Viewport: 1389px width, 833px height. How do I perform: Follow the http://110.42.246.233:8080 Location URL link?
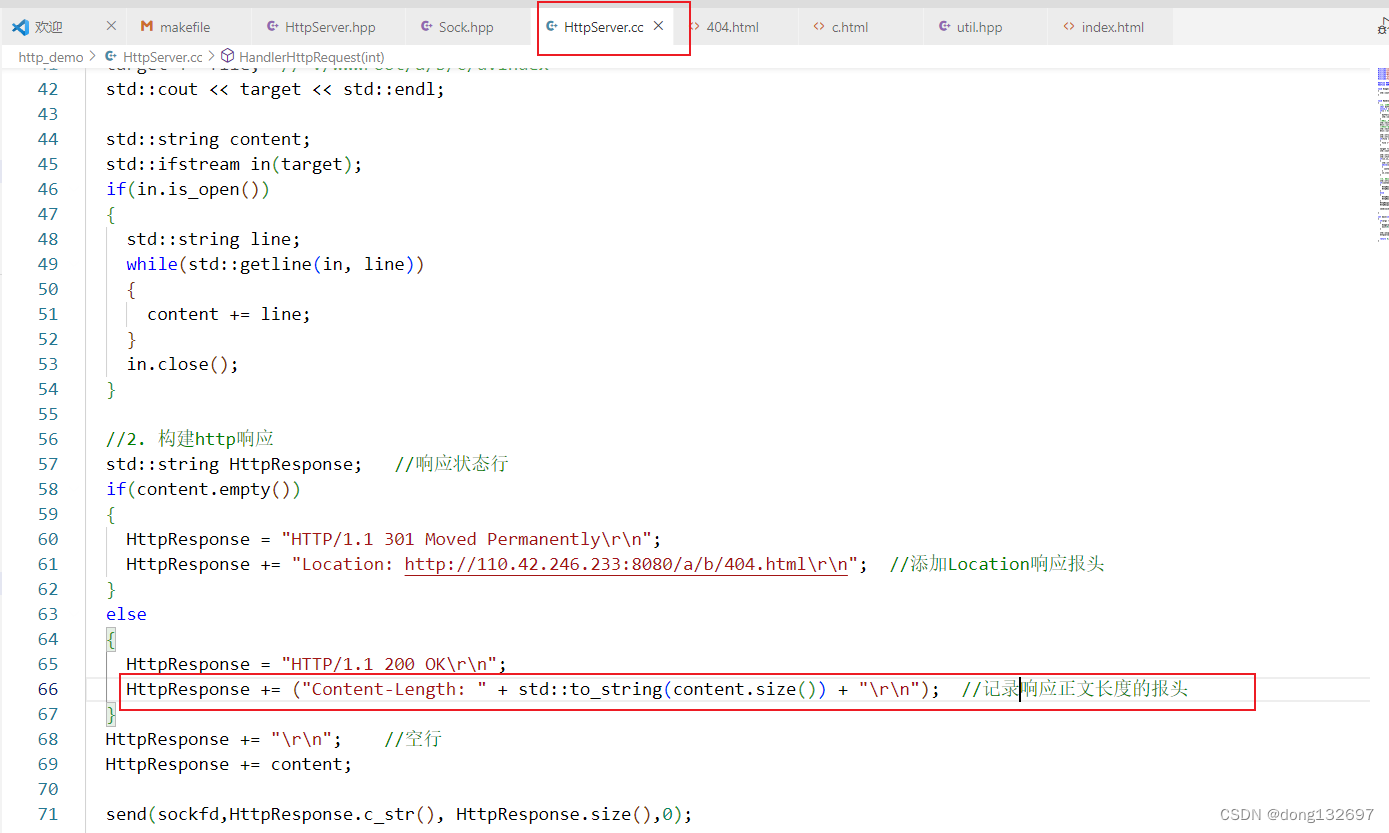coord(626,564)
